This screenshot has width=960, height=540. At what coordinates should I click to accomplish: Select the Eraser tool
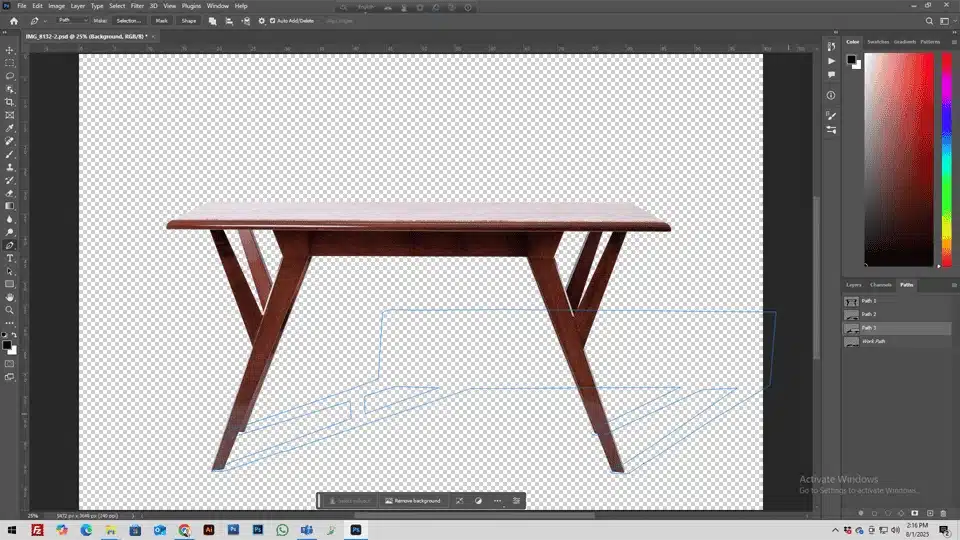(x=10, y=193)
